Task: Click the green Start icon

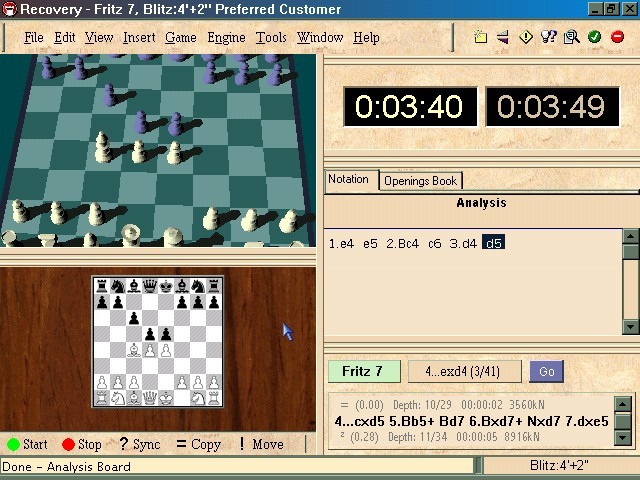Action: [x=13, y=444]
